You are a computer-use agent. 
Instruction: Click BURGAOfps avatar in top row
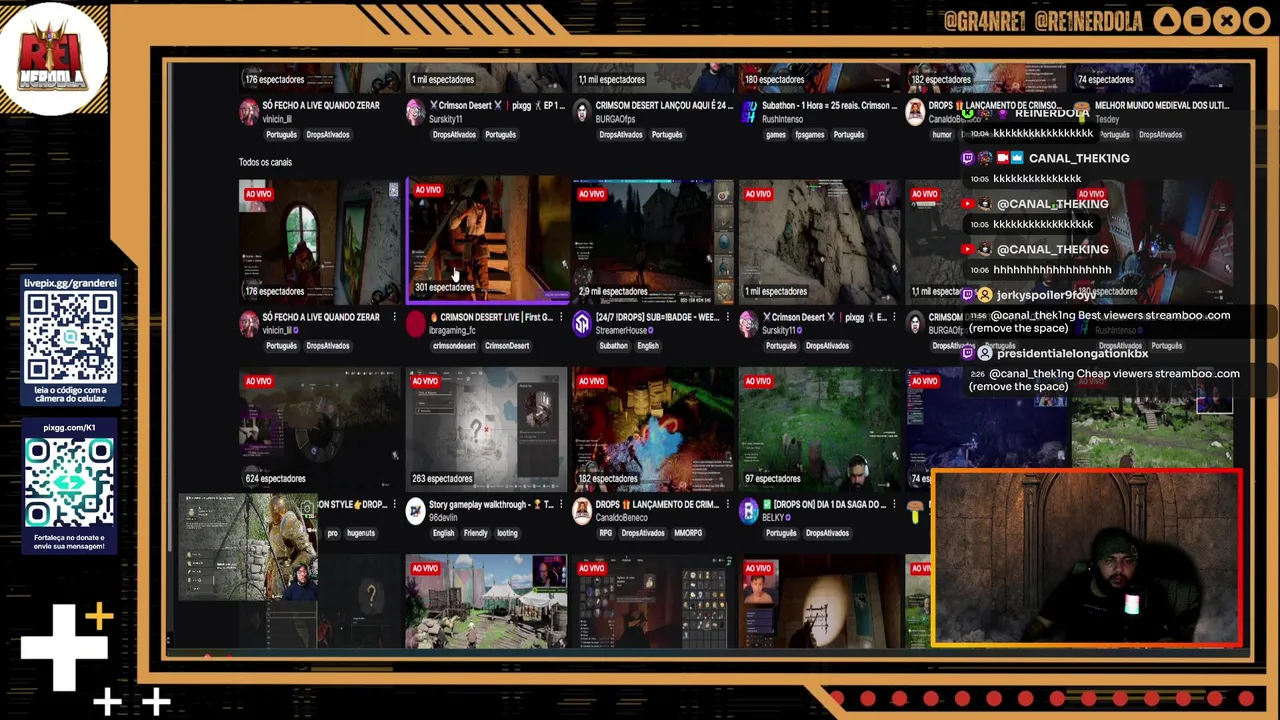582,112
